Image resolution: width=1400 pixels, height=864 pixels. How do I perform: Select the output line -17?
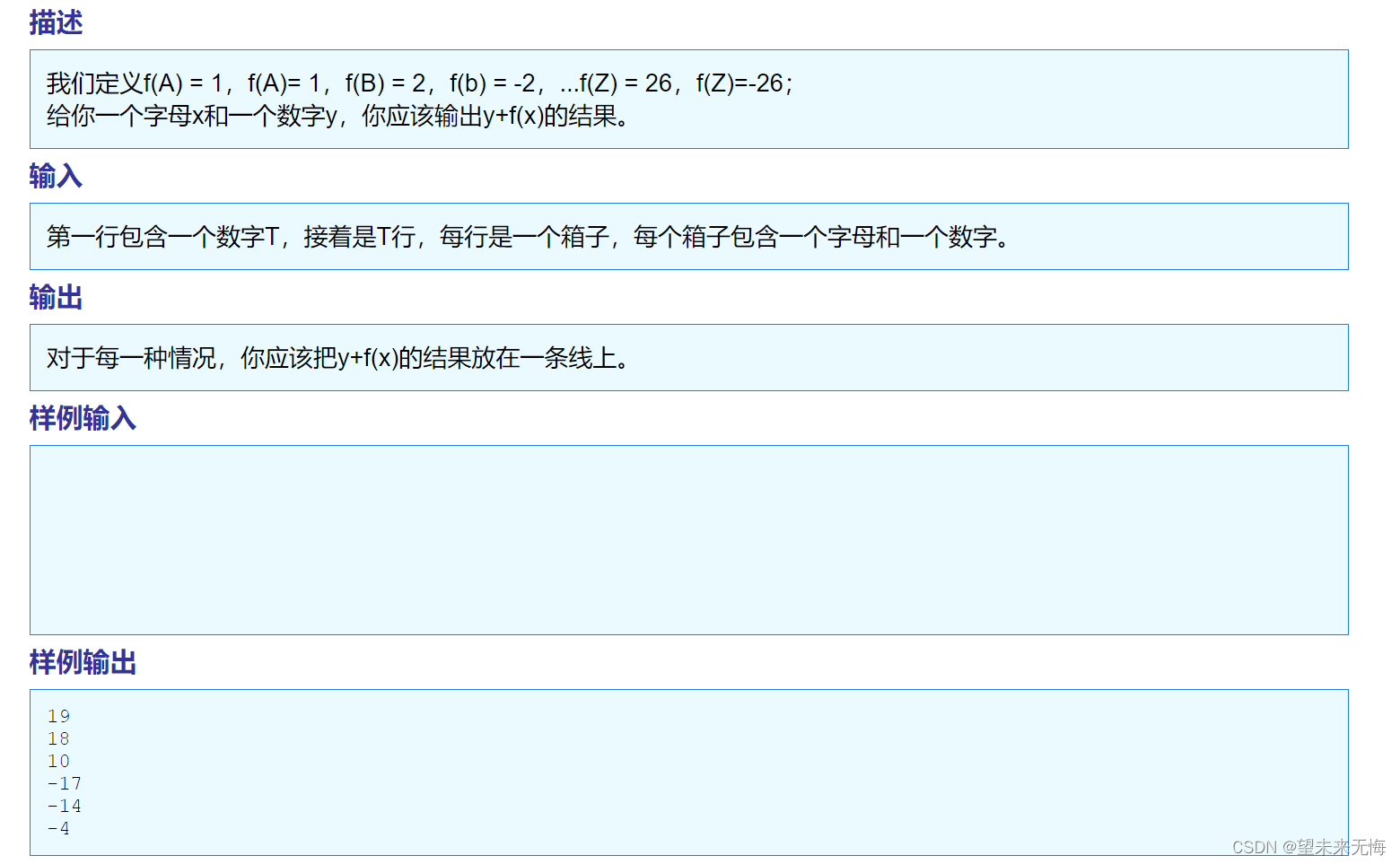pos(64,782)
